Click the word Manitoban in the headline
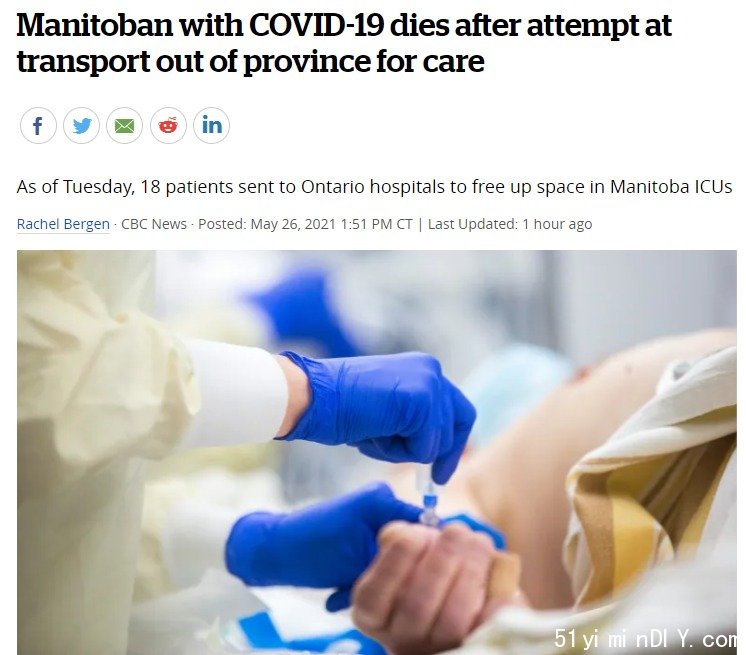This screenshot has height=655, width=746. coord(95,25)
